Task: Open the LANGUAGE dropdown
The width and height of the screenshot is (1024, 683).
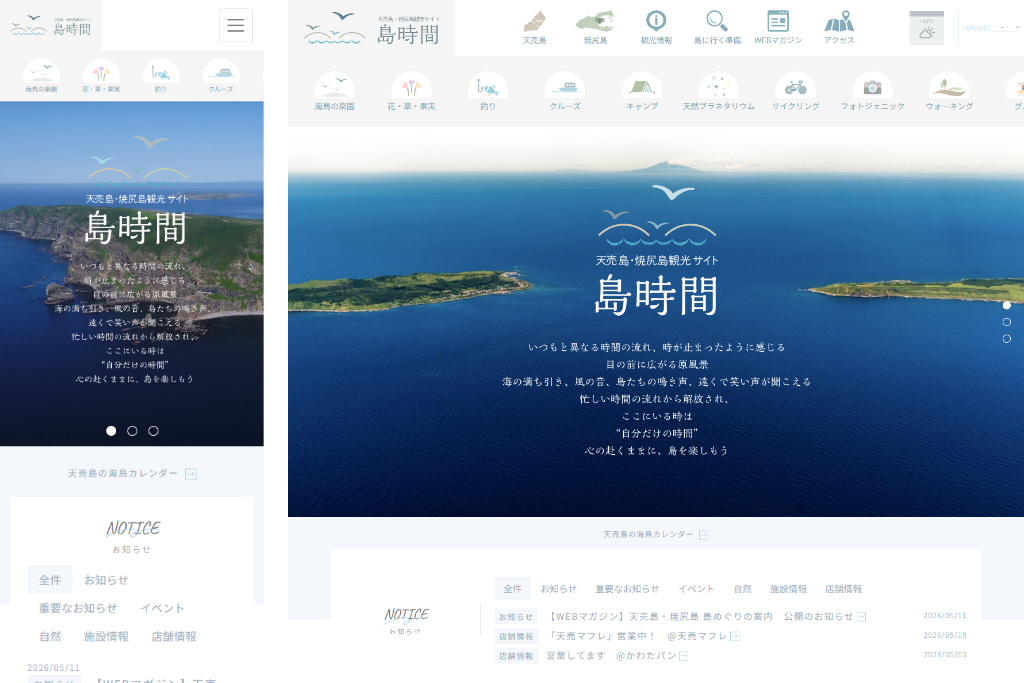Action: [x=990, y=28]
